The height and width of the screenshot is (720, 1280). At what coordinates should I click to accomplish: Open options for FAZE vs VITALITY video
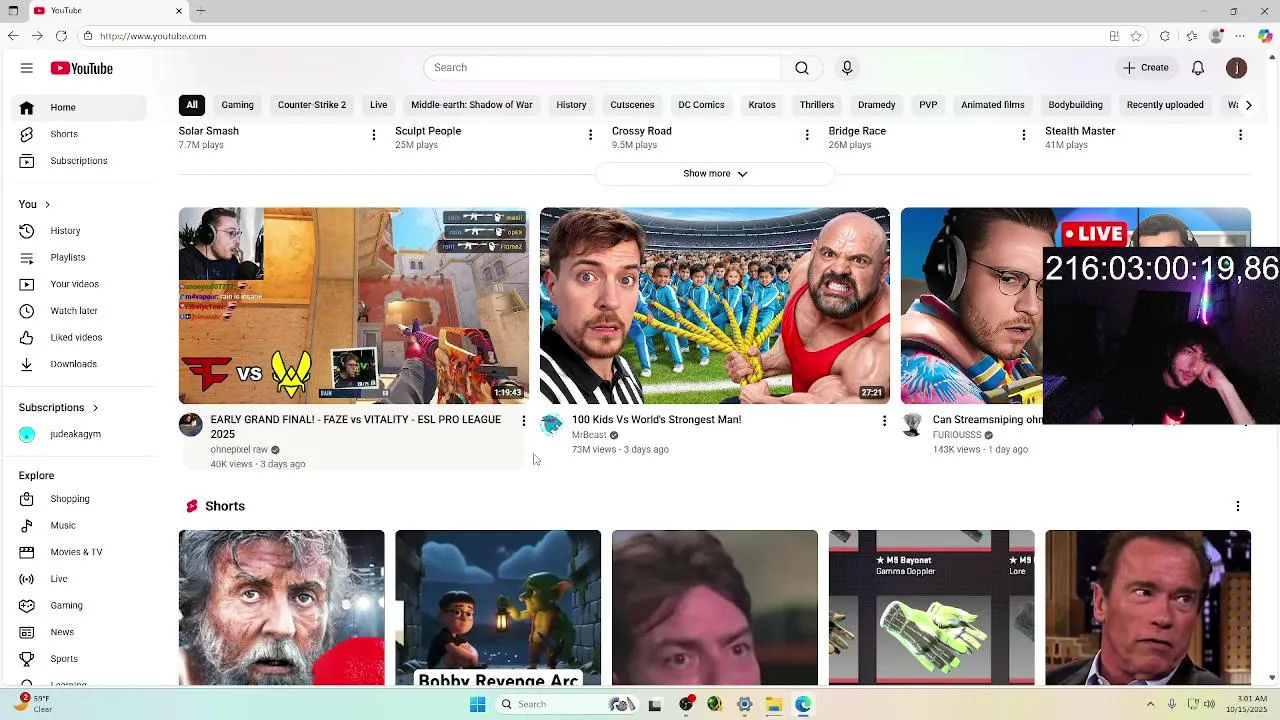pos(523,421)
